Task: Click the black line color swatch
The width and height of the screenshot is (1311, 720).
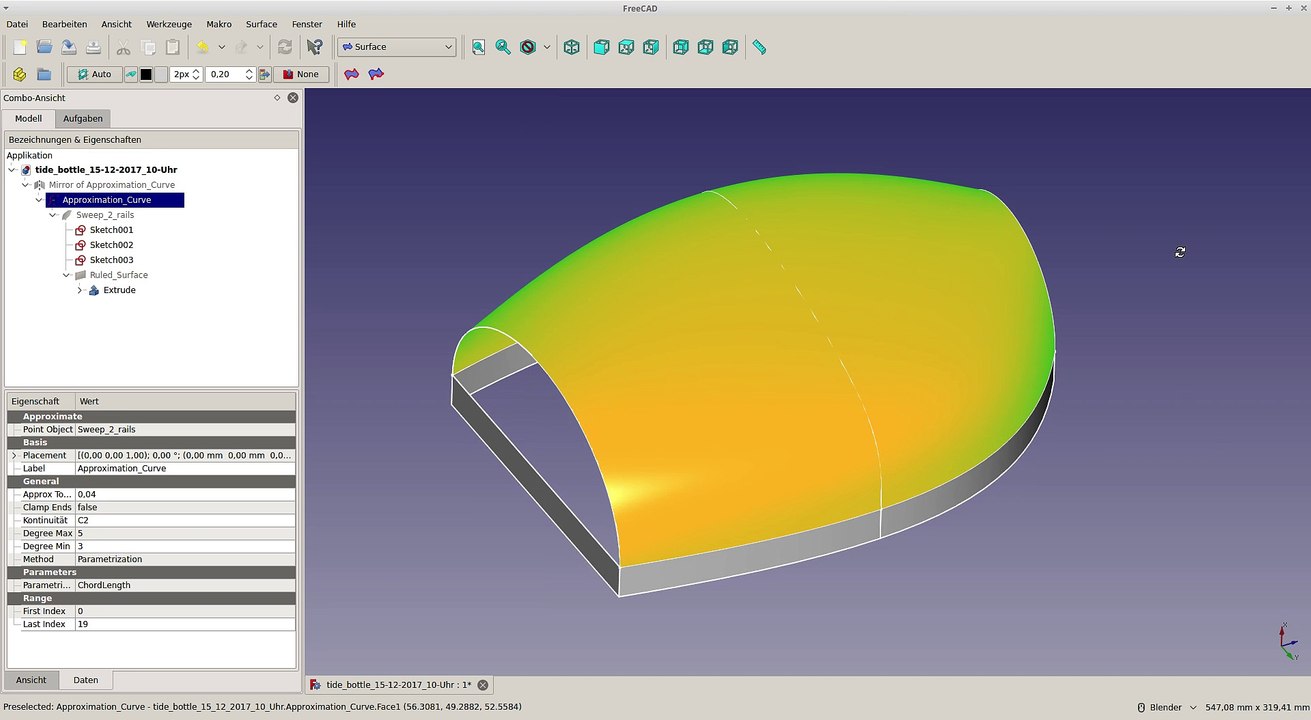Action: [146, 74]
